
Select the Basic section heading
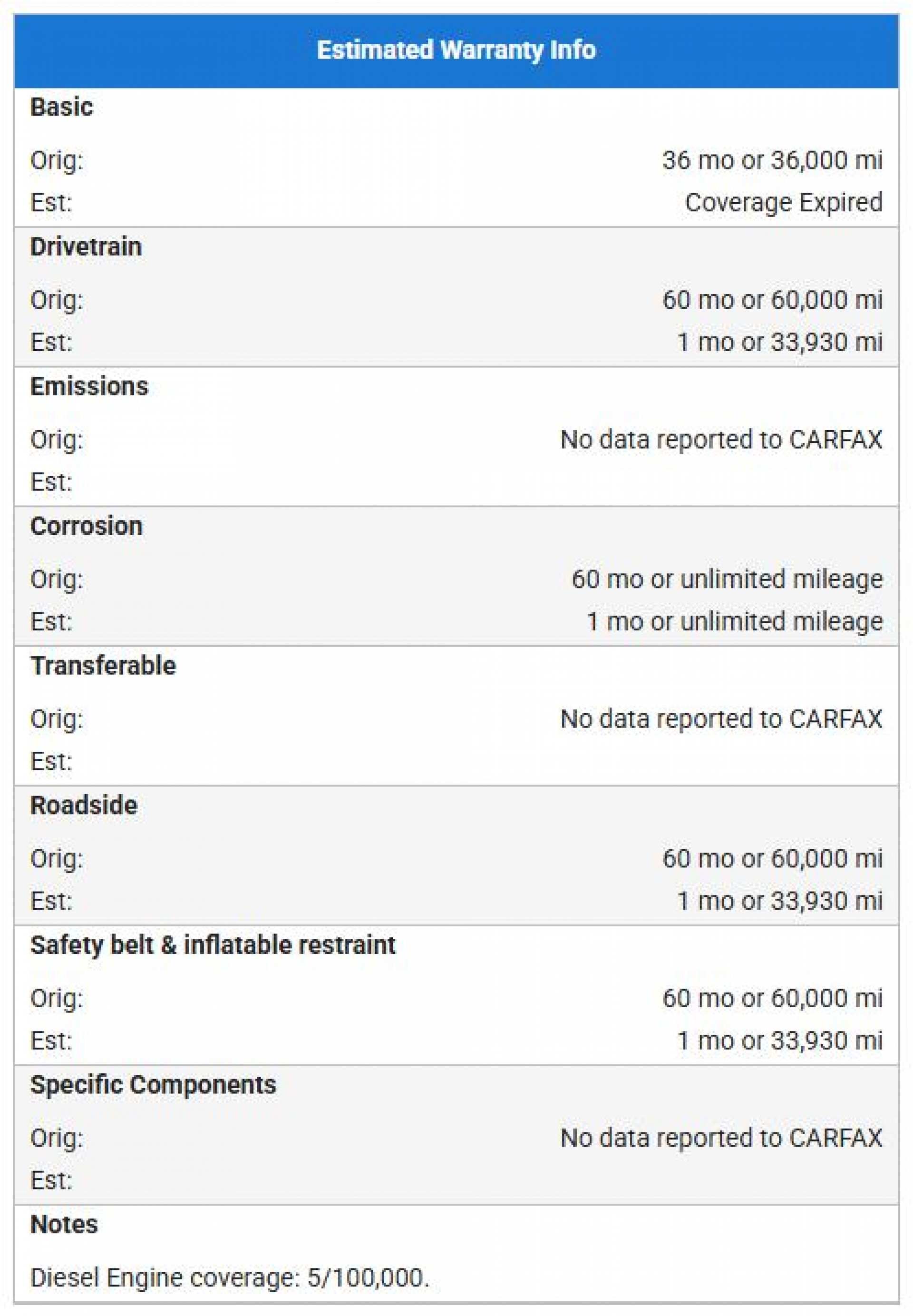click(x=61, y=107)
